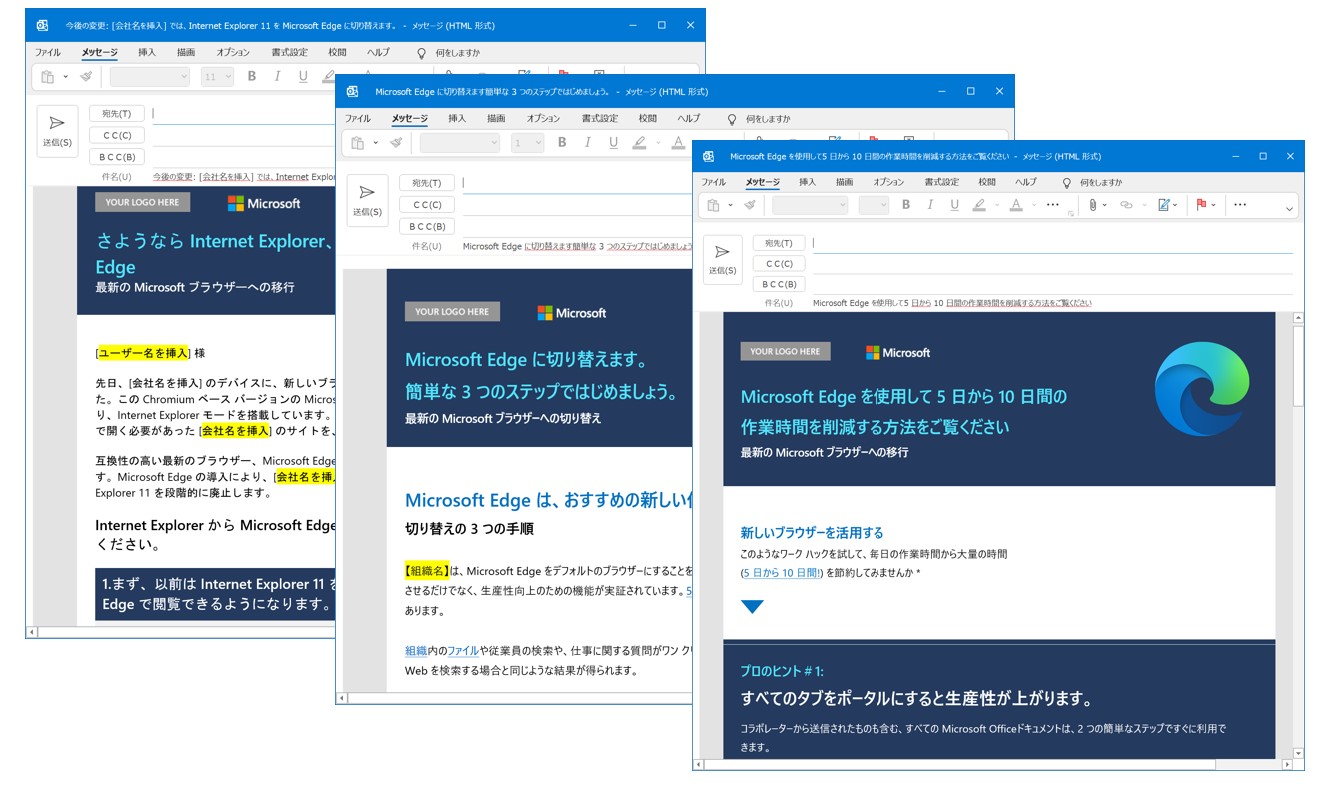Follow the 5 日から 10 日間 link in the front email
1321x787 pixels.
click(781, 573)
